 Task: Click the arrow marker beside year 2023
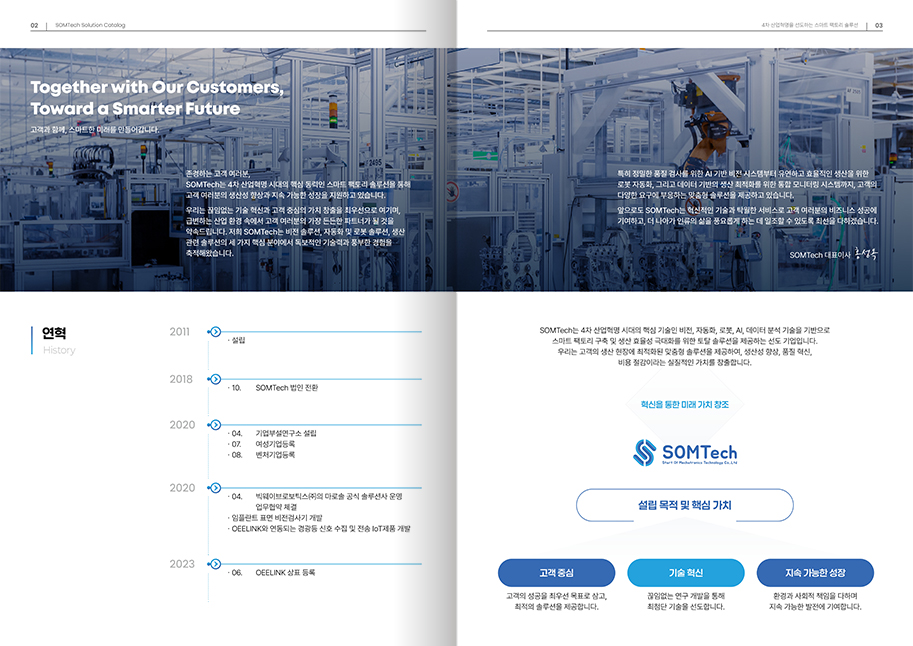point(214,564)
